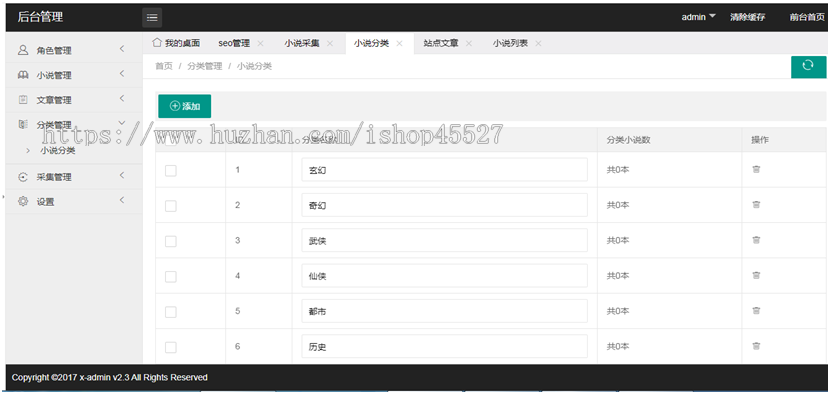Click 首页 in the breadcrumb
The width and height of the screenshot is (830, 394).
tap(164, 66)
